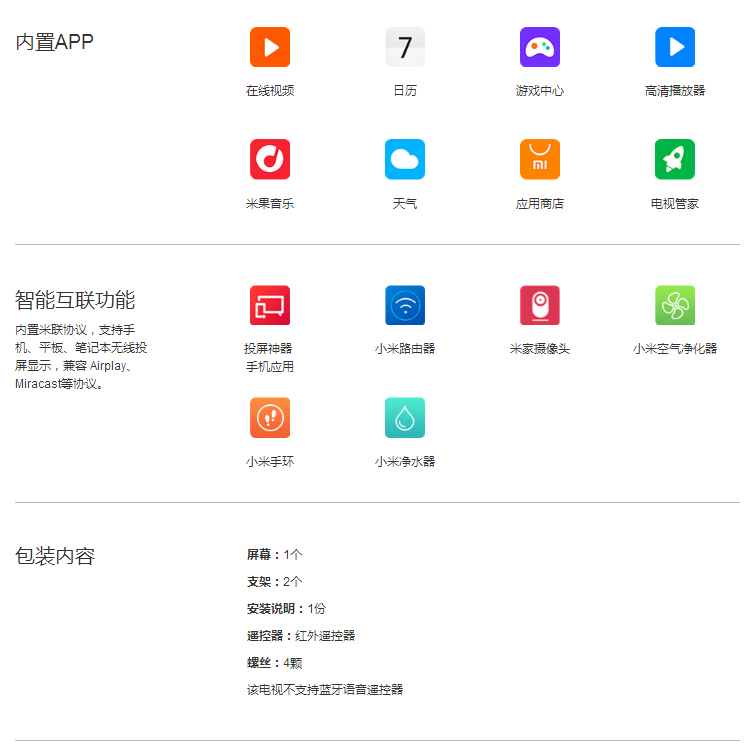Viewport: 750px width, 753px height.
Task: Select the teal 小米净水器 droplet icon
Action: coord(405,417)
